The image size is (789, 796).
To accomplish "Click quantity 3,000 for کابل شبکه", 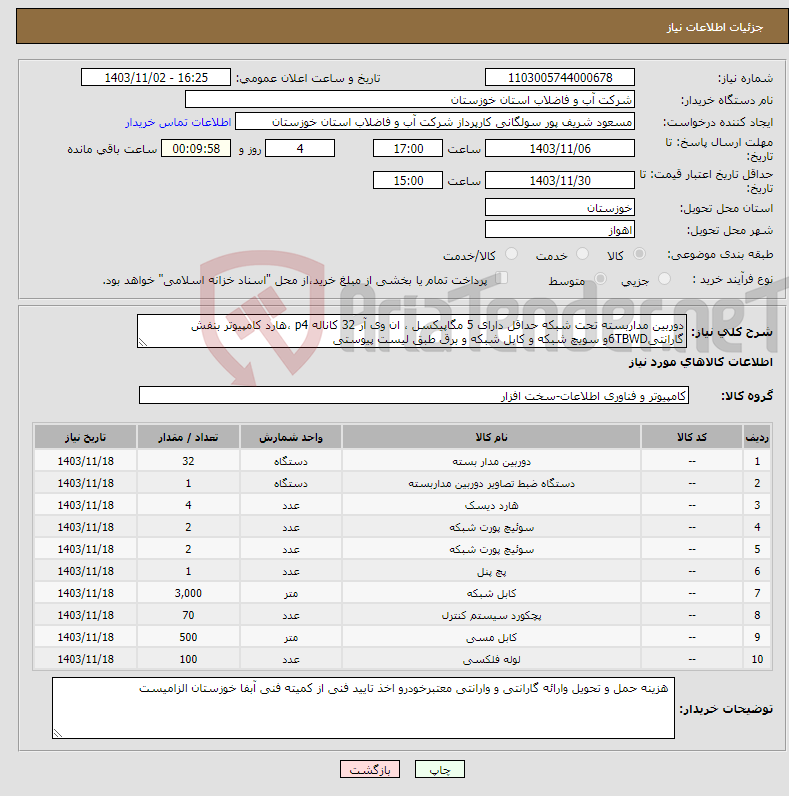I will [188, 593].
